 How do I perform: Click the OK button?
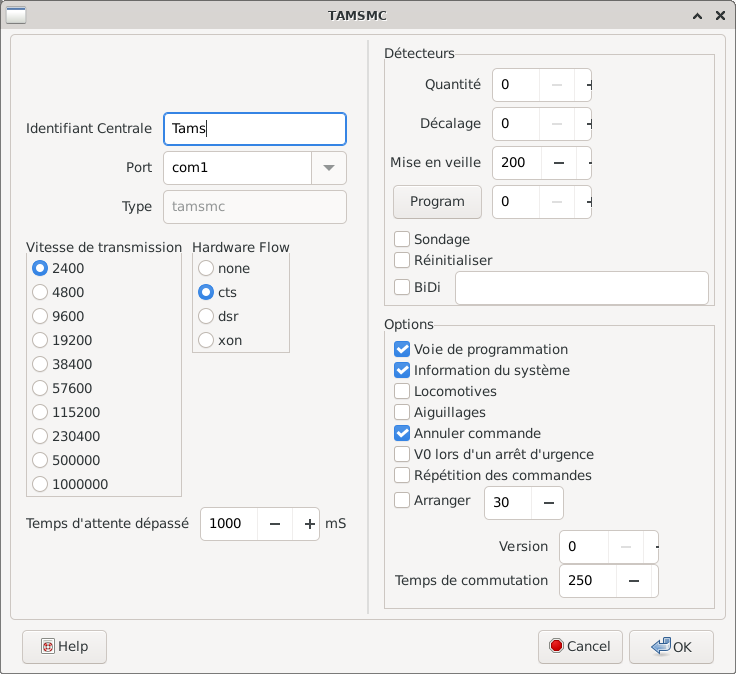[x=671, y=647]
